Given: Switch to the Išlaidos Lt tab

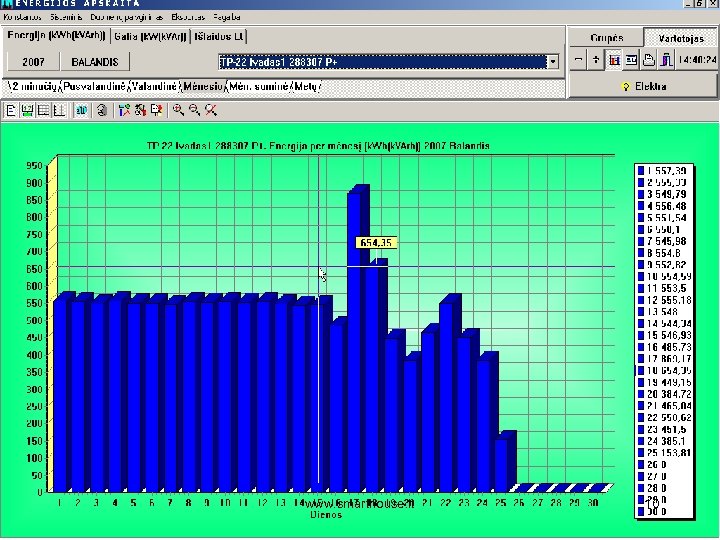Looking at the screenshot, I should (x=219, y=36).
